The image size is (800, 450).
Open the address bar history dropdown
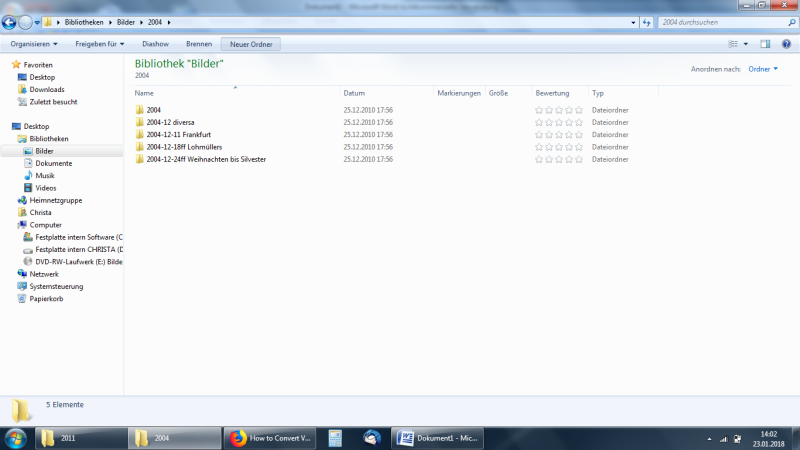[633, 22]
